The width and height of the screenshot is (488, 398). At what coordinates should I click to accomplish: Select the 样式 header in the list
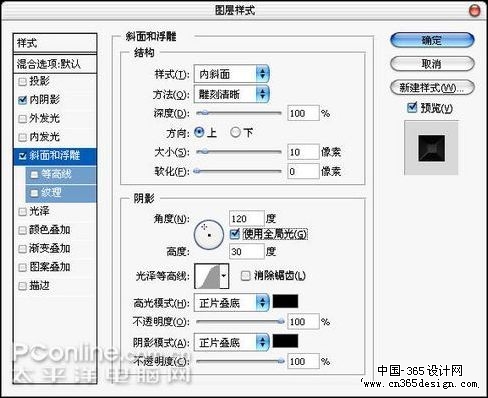tap(55, 43)
